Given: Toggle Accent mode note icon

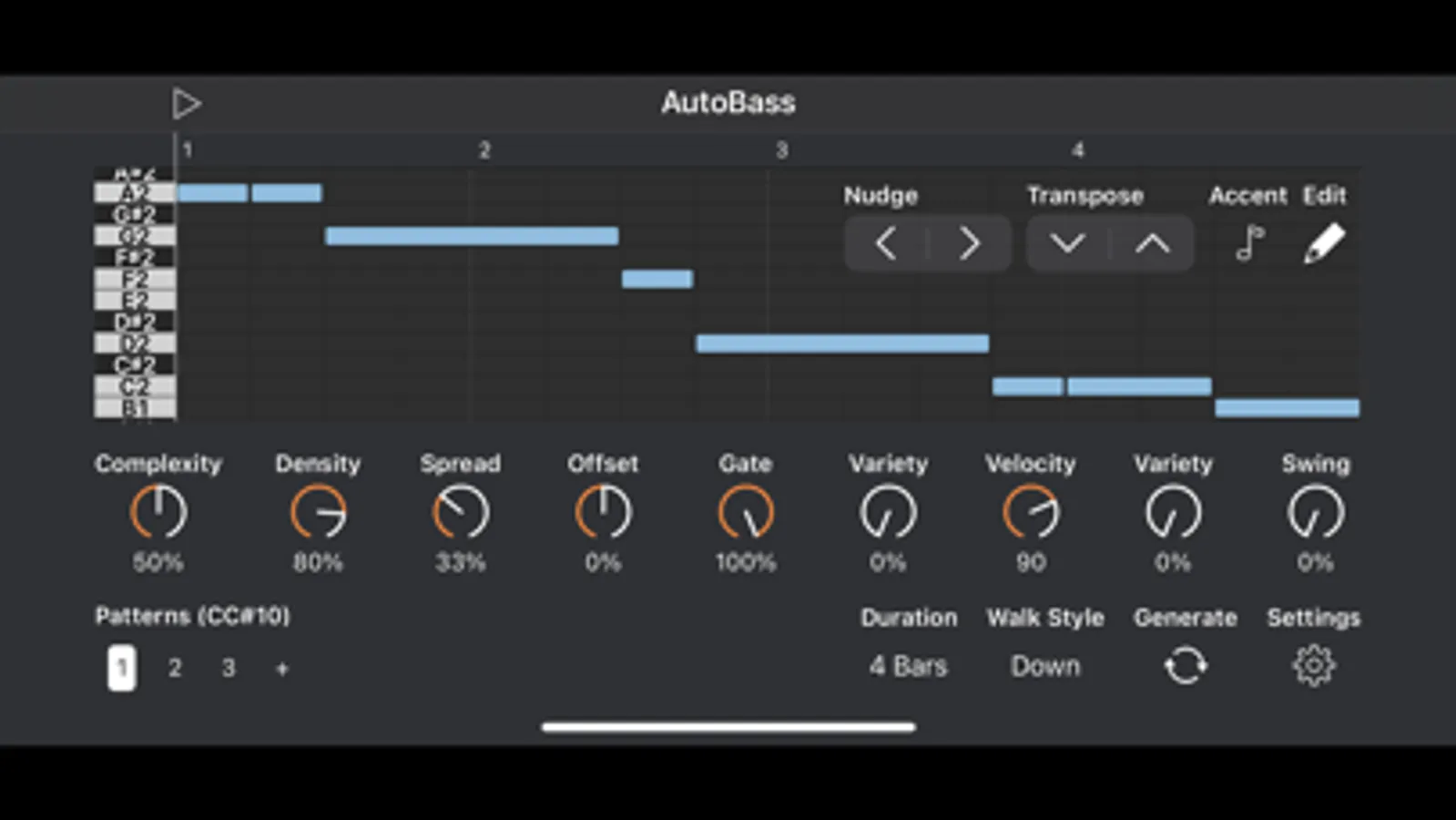Looking at the screenshot, I should 1250,243.
